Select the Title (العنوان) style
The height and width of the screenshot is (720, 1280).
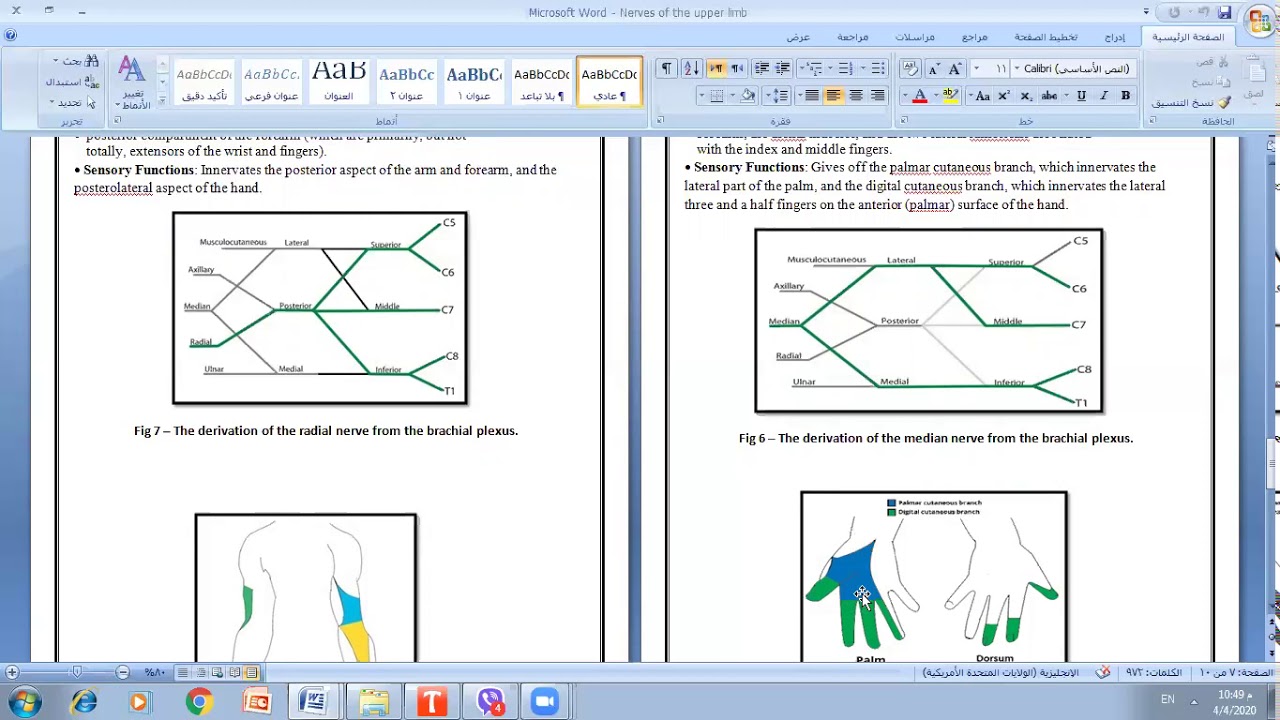339,82
